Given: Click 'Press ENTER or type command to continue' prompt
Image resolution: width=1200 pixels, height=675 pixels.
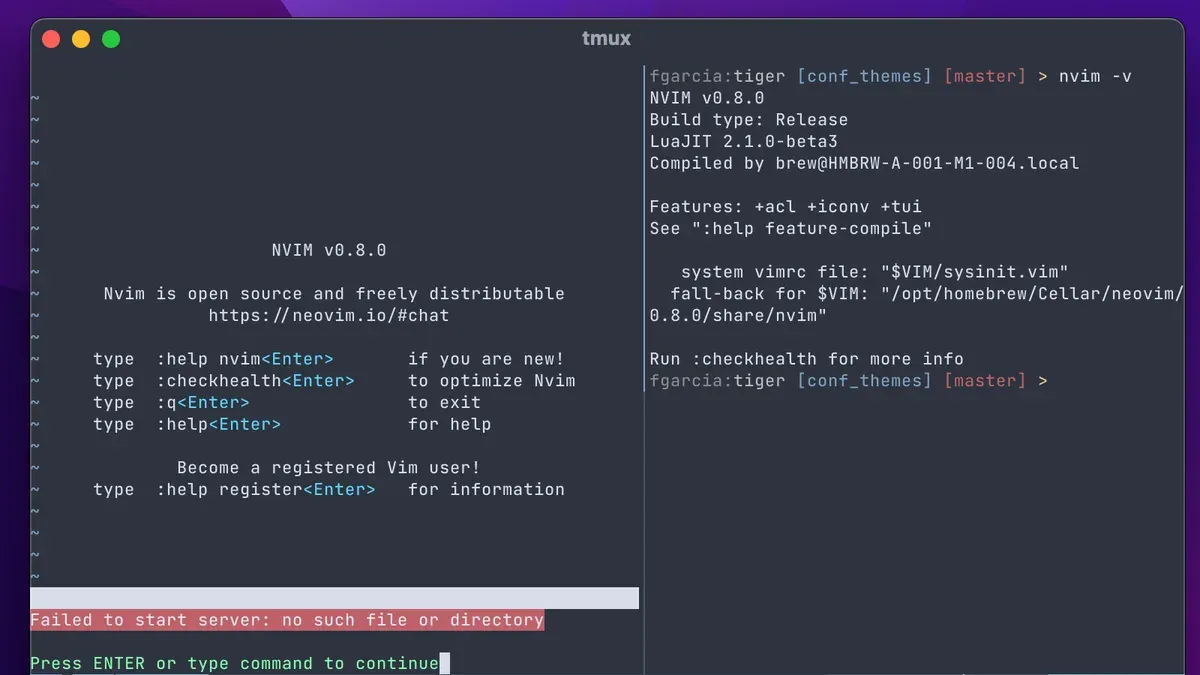Looking at the screenshot, I should click(x=234, y=663).
